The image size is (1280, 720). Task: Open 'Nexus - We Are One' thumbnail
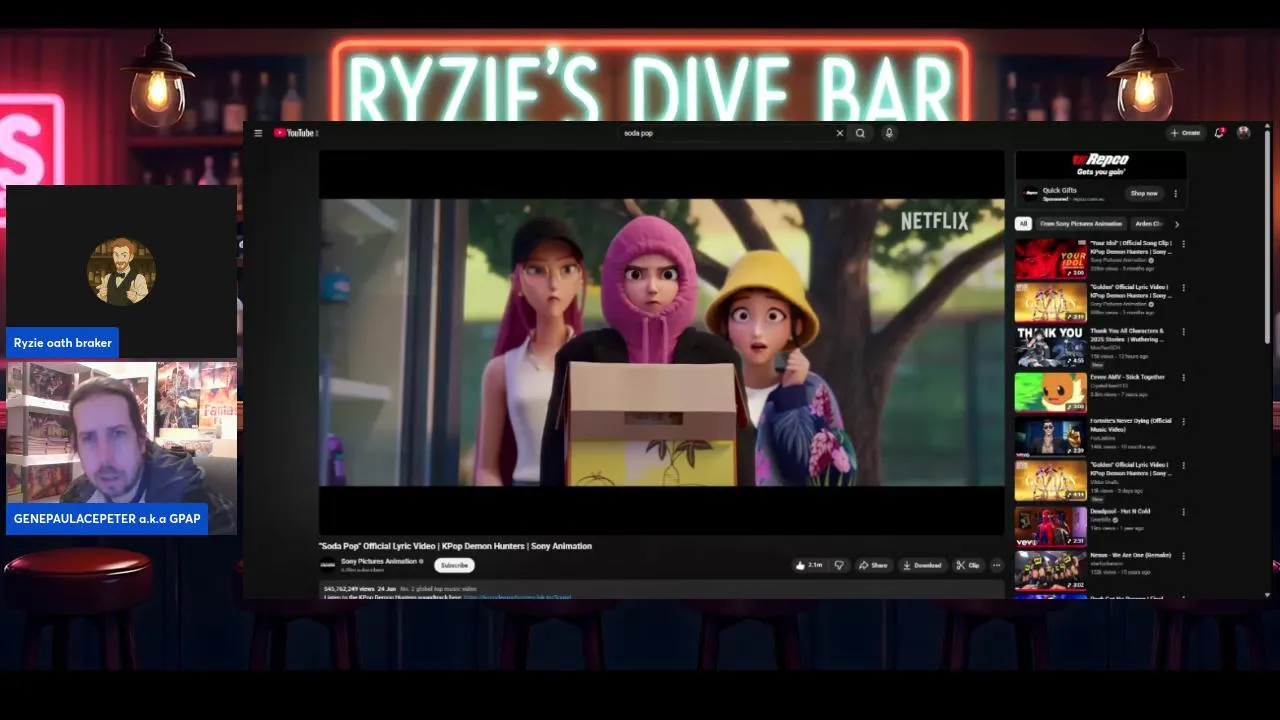point(1050,570)
